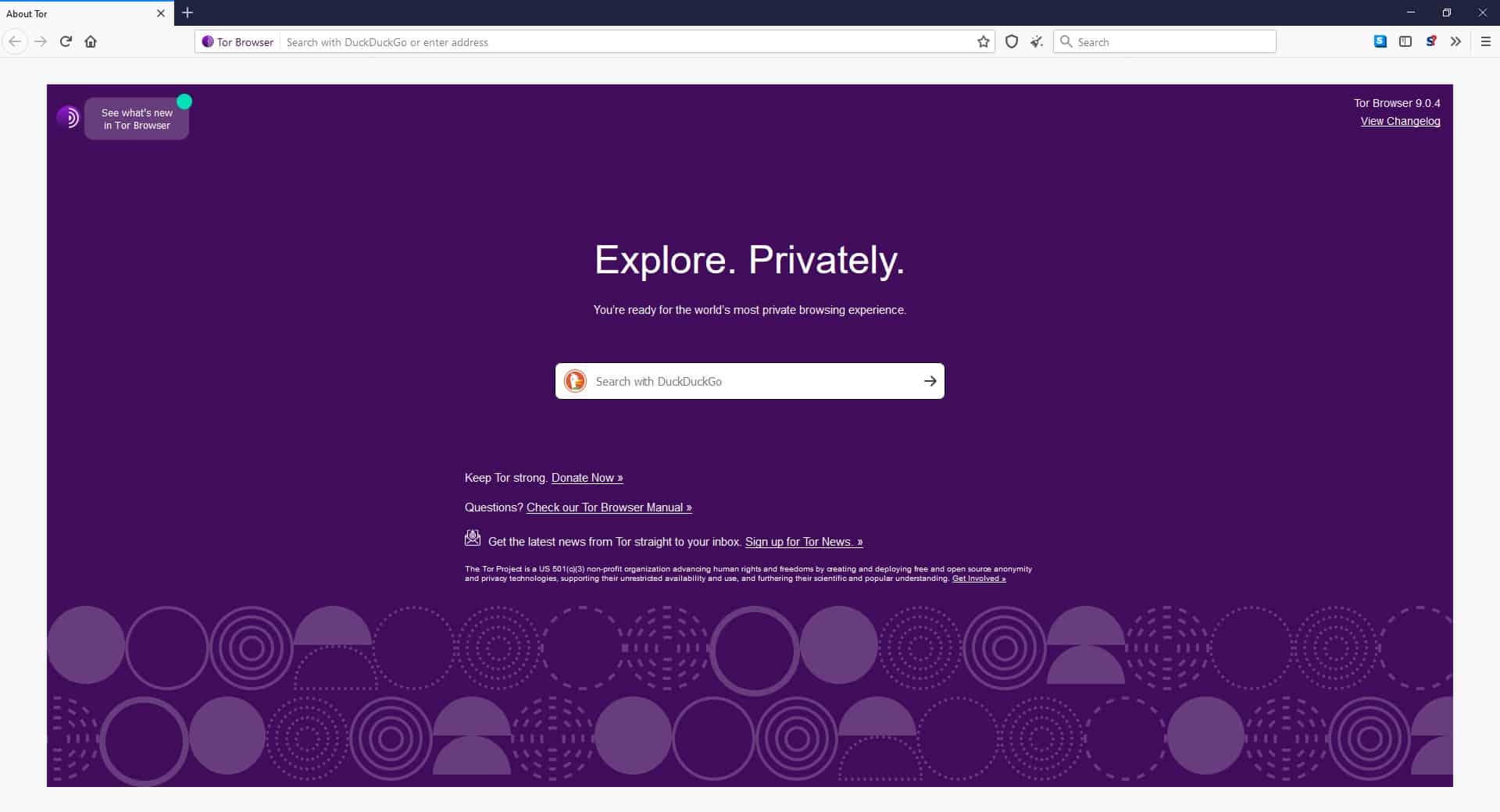Open Check our Tor Browser Manual link
The image size is (1500, 812).
tap(609, 507)
